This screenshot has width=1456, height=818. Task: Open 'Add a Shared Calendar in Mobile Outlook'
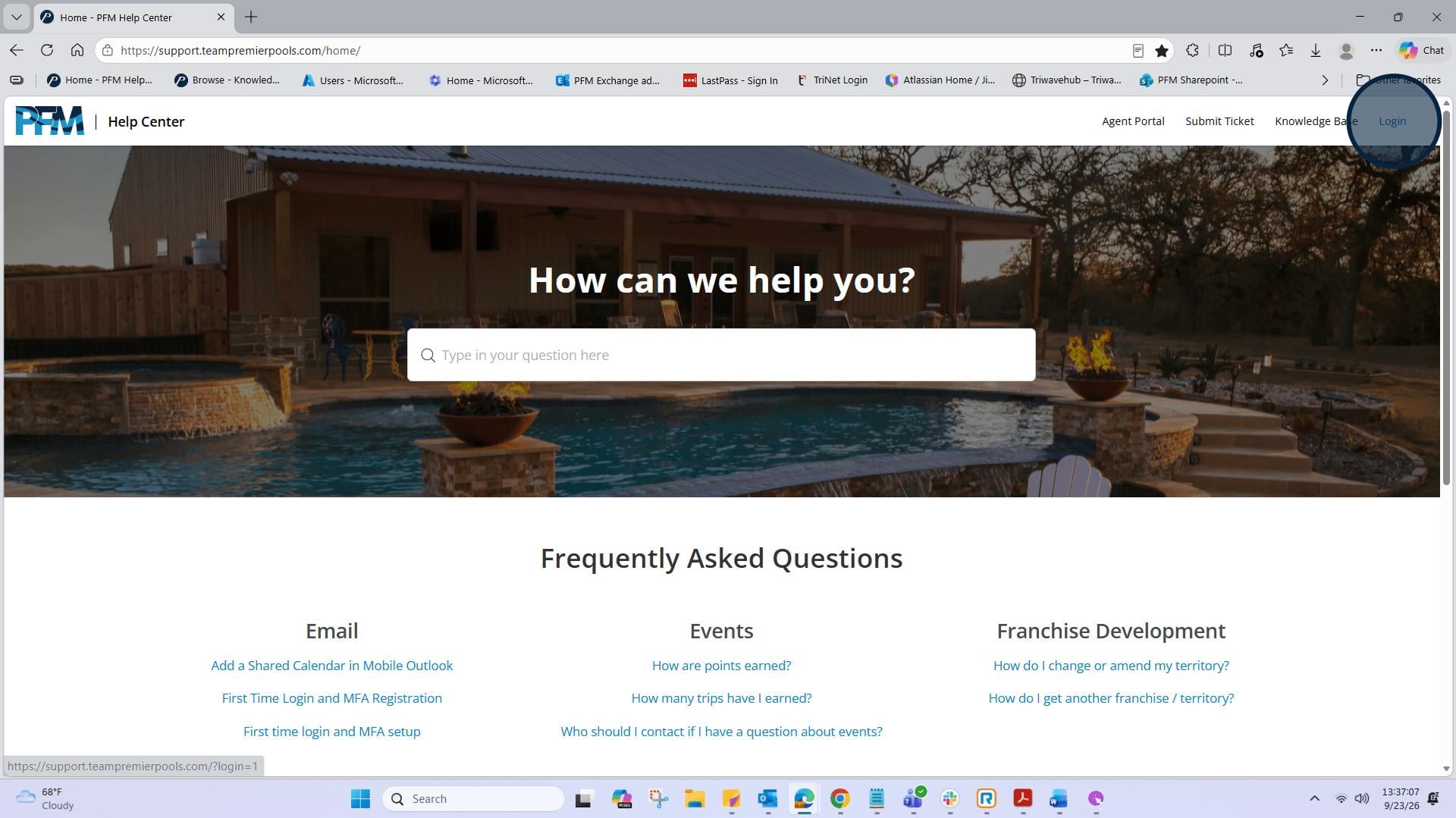(x=331, y=666)
